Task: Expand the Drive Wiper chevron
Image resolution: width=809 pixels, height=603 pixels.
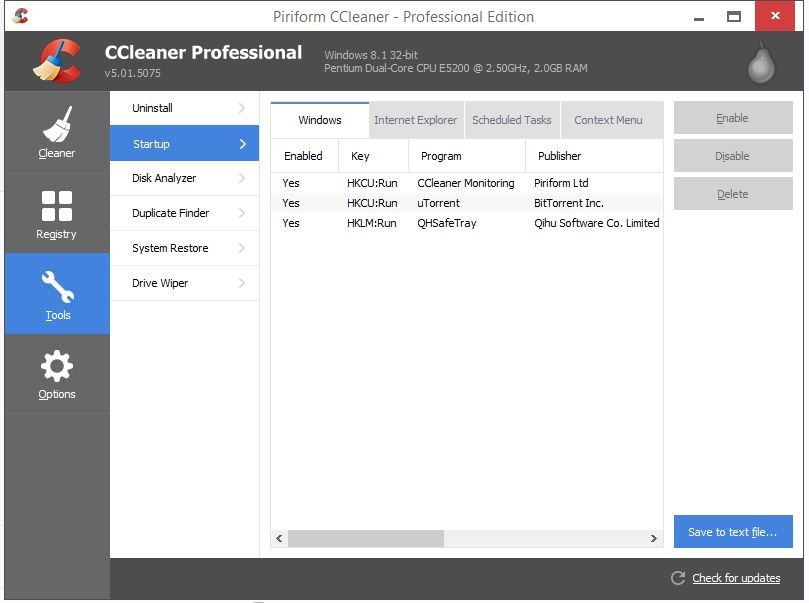Action: pyautogui.click(x=242, y=283)
